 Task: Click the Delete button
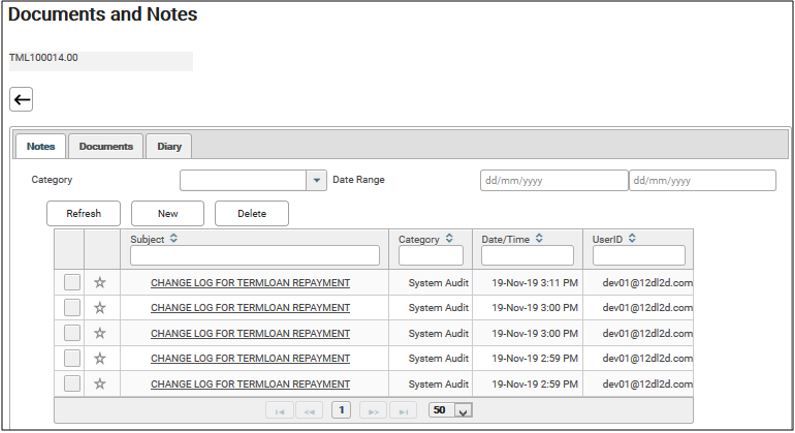(252, 213)
